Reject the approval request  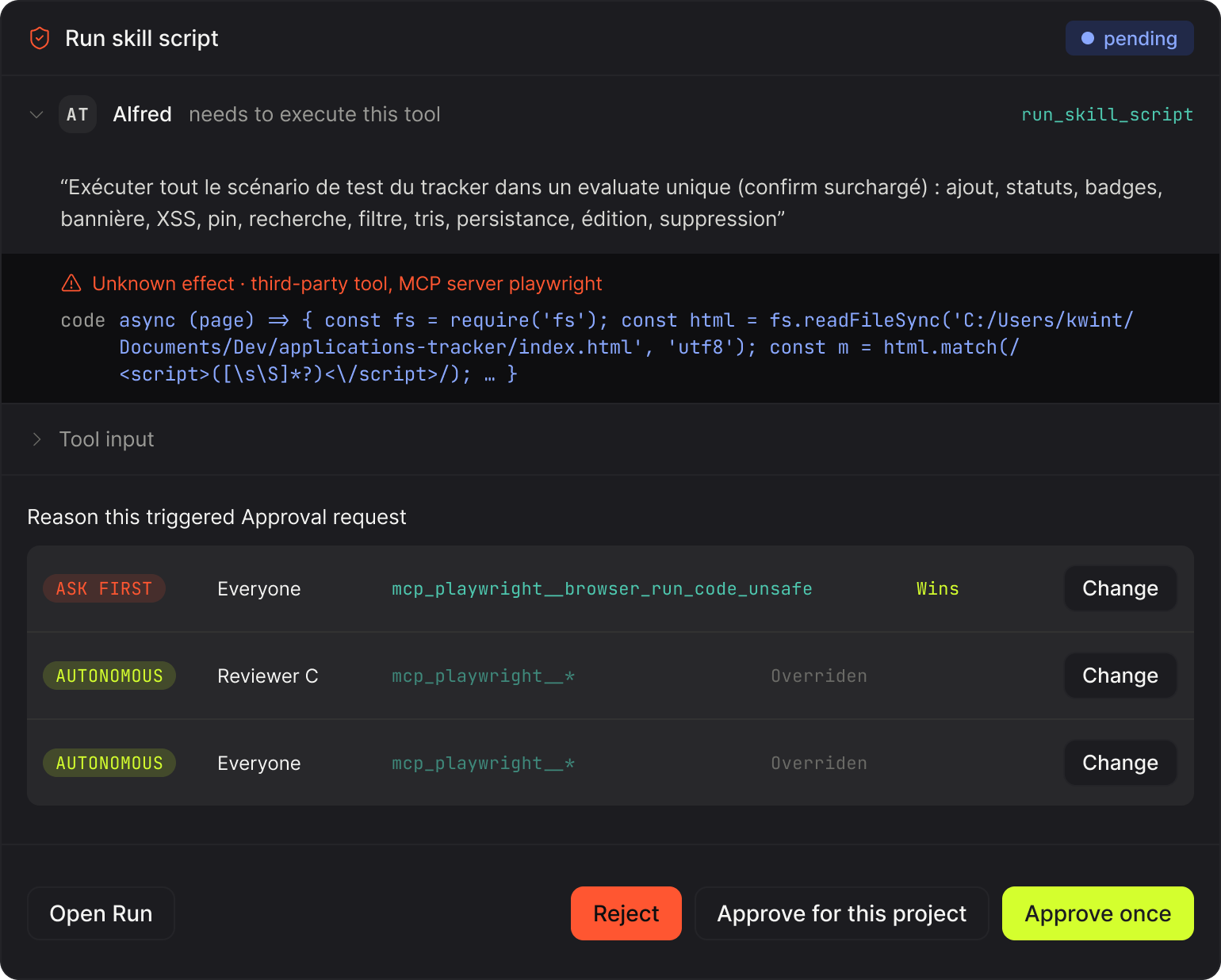[626, 913]
